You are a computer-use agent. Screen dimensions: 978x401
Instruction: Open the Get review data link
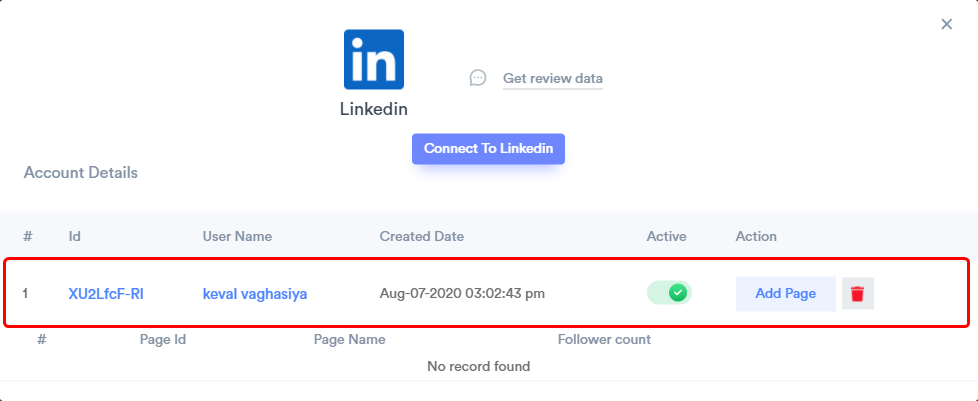[x=553, y=79]
